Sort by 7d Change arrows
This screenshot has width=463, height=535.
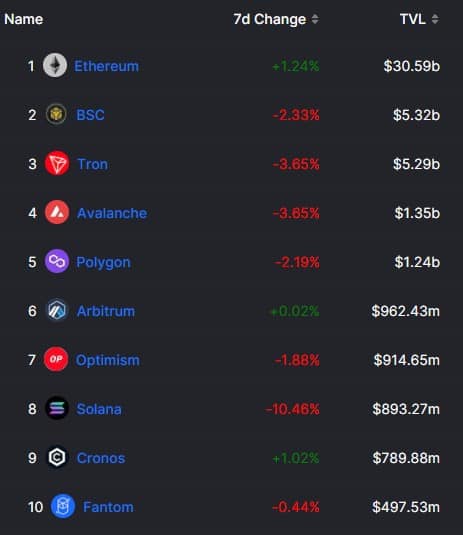(315, 19)
